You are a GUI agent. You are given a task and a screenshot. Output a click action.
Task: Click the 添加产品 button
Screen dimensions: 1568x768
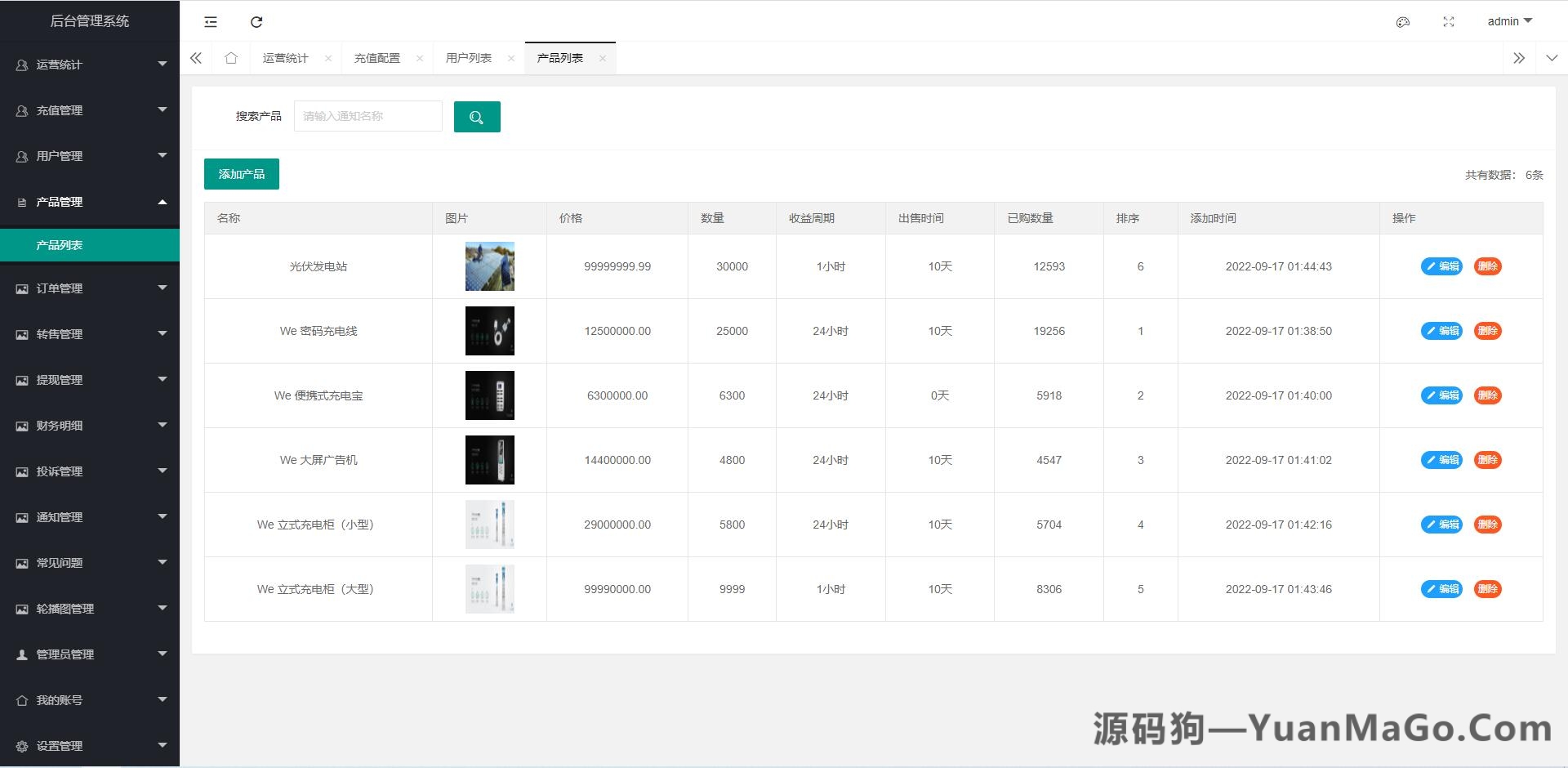(242, 174)
